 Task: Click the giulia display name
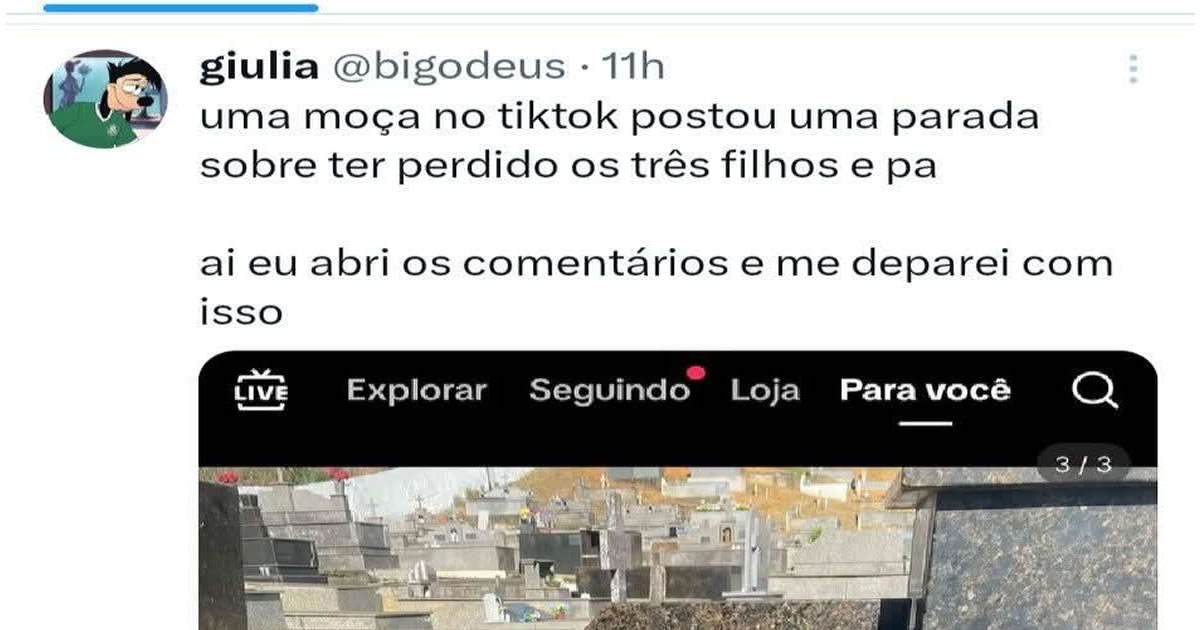[x=259, y=67]
